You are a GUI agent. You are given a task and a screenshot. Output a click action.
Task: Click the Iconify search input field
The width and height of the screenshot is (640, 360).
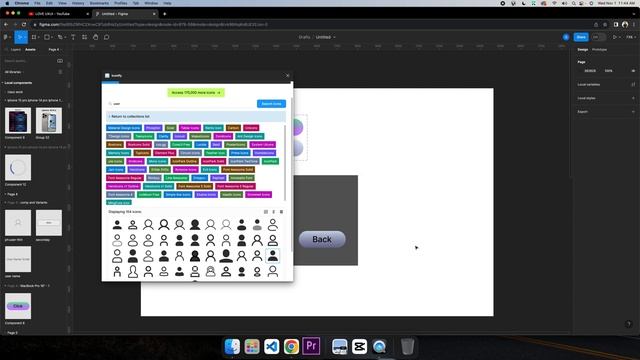click(182, 104)
